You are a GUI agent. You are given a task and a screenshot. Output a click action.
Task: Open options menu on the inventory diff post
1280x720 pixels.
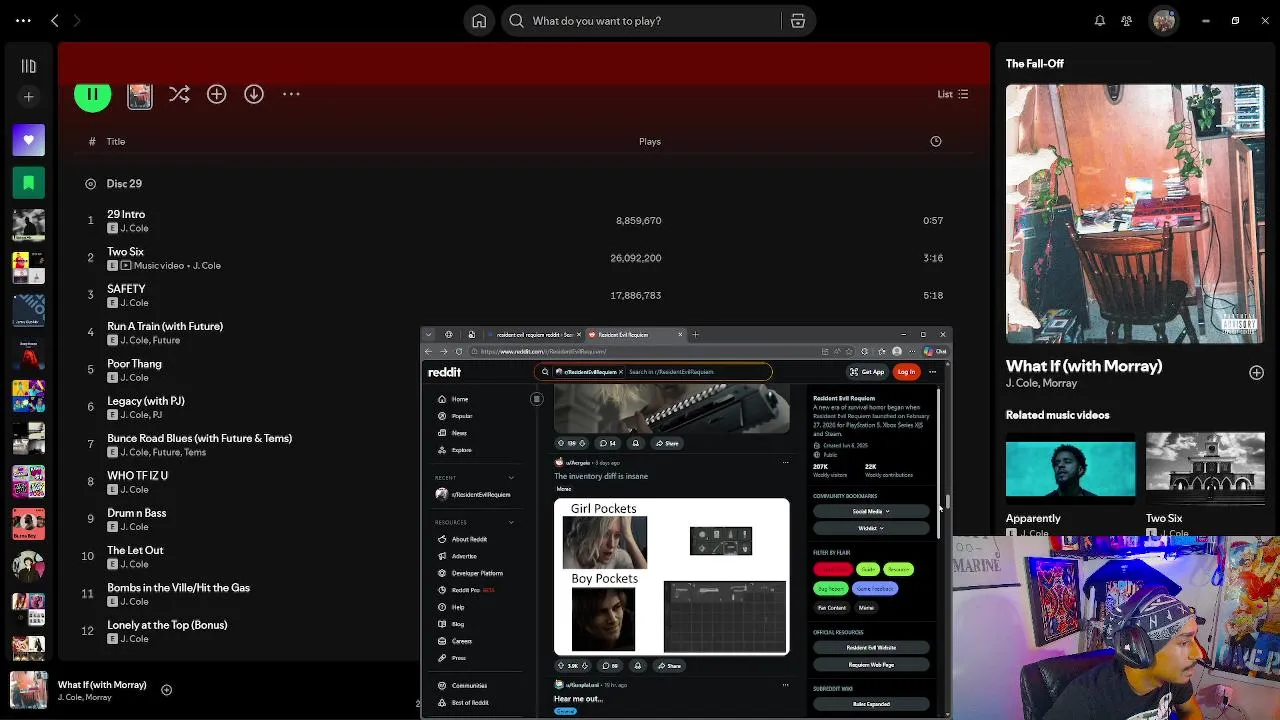(x=785, y=463)
